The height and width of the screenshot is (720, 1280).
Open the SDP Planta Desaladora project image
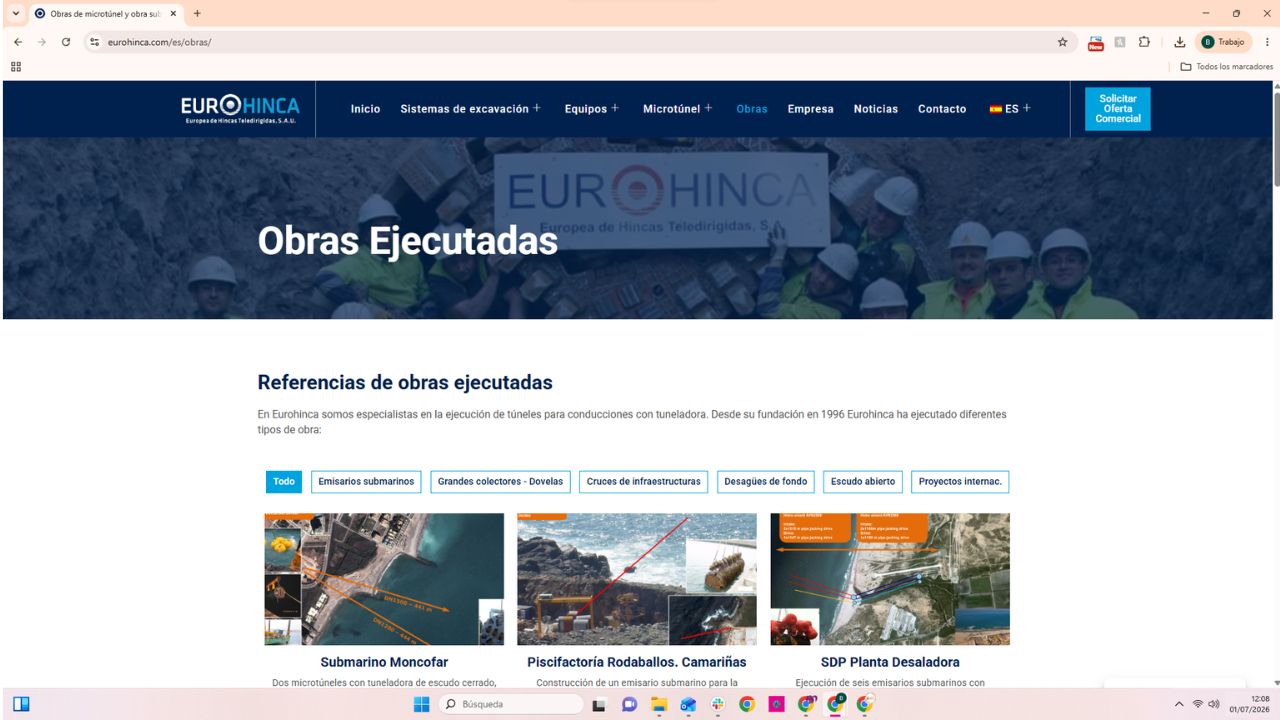pyautogui.click(x=890, y=579)
